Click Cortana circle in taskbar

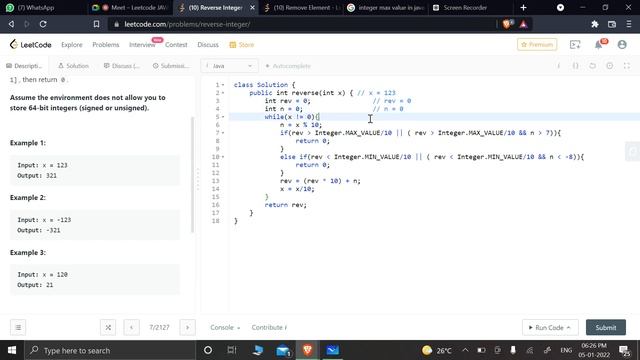click(x=208, y=350)
